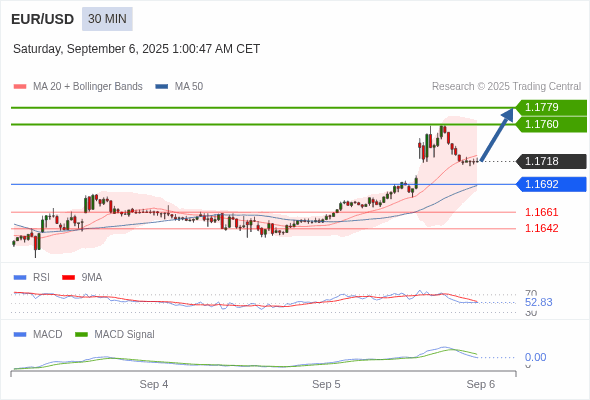
Task: Click the 9MA red legend swatch
Action: (68, 278)
